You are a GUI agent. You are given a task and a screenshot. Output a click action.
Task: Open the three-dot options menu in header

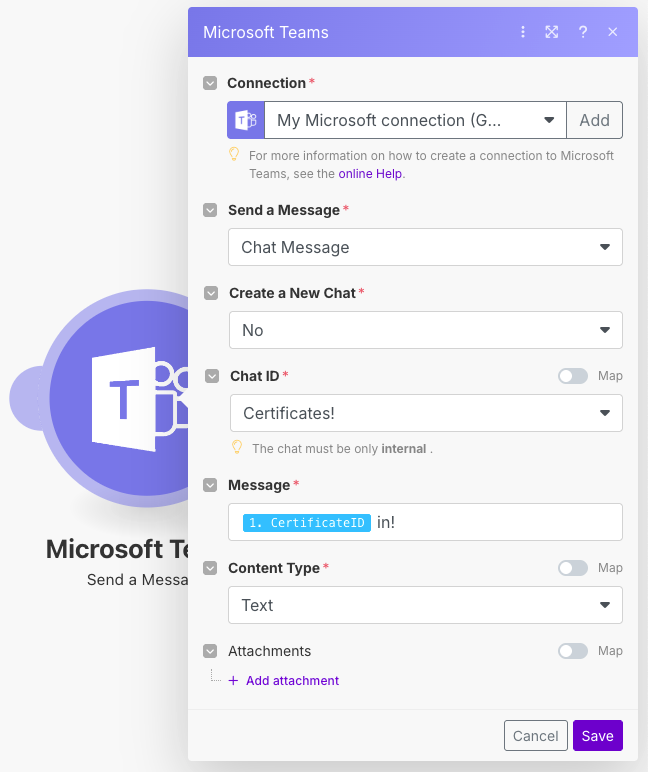coord(522,32)
